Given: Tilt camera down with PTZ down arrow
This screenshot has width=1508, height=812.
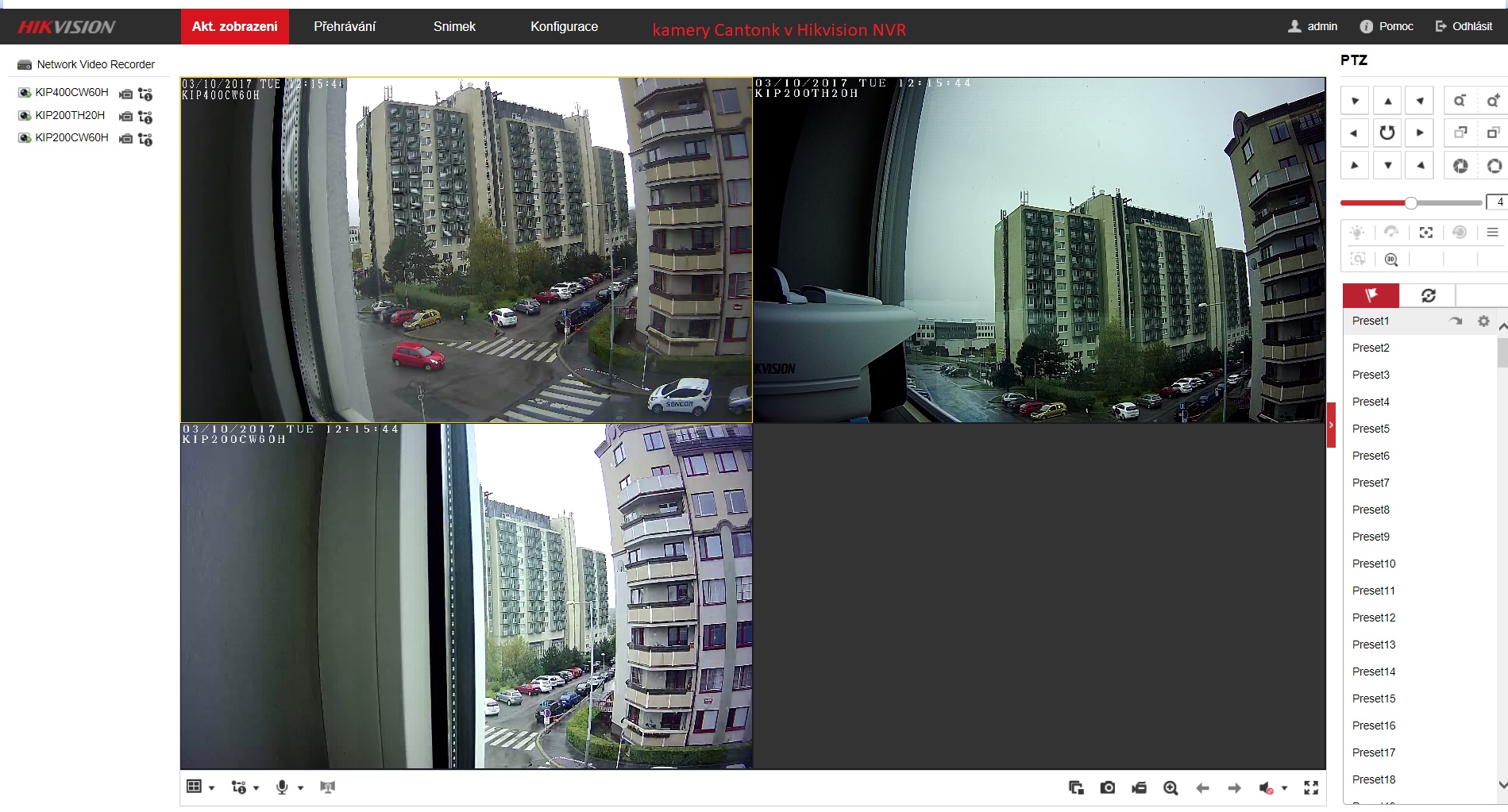Looking at the screenshot, I should pyautogui.click(x=1387, y=166).
